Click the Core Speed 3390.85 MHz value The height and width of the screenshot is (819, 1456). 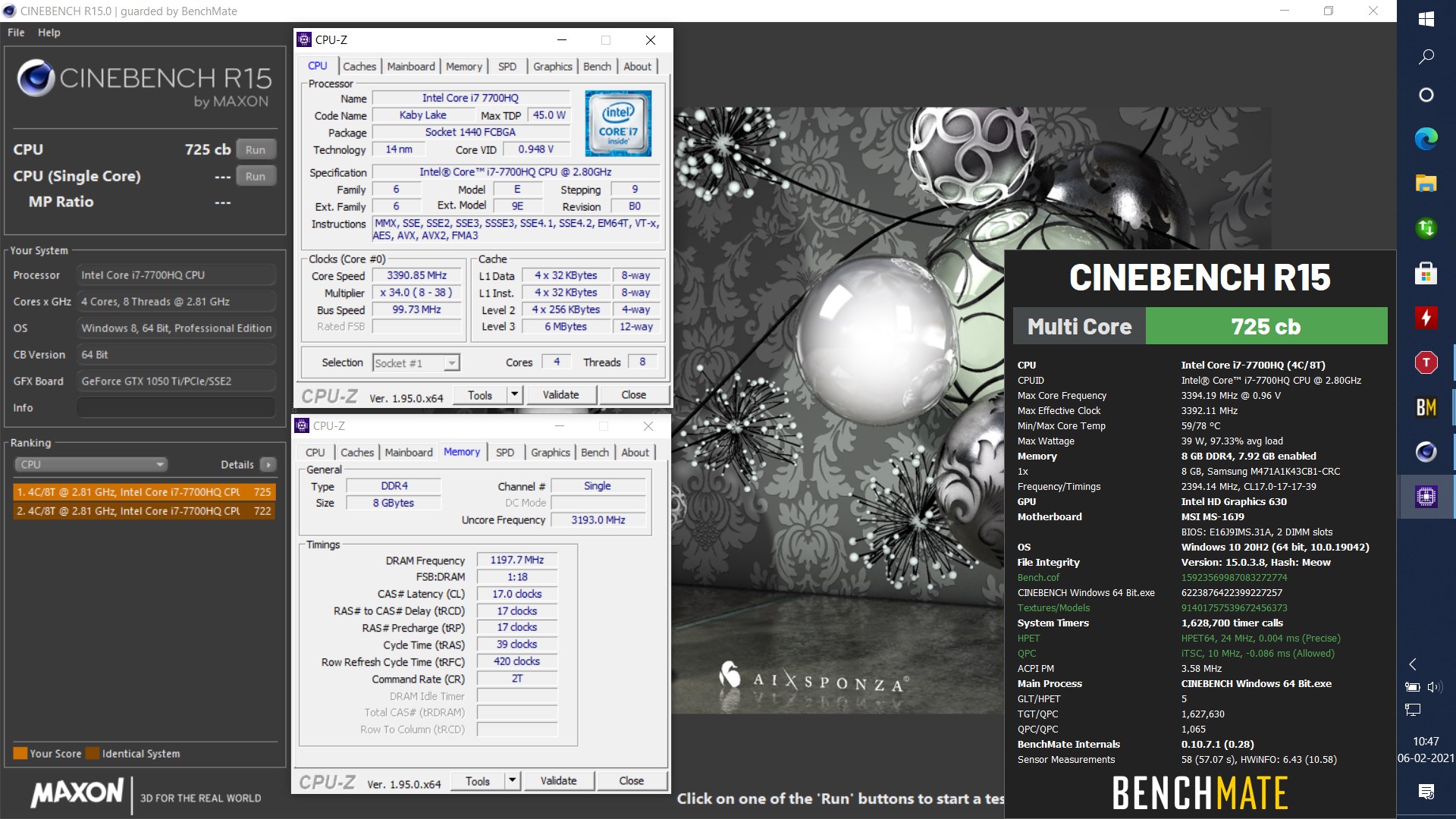click(416, 276)
